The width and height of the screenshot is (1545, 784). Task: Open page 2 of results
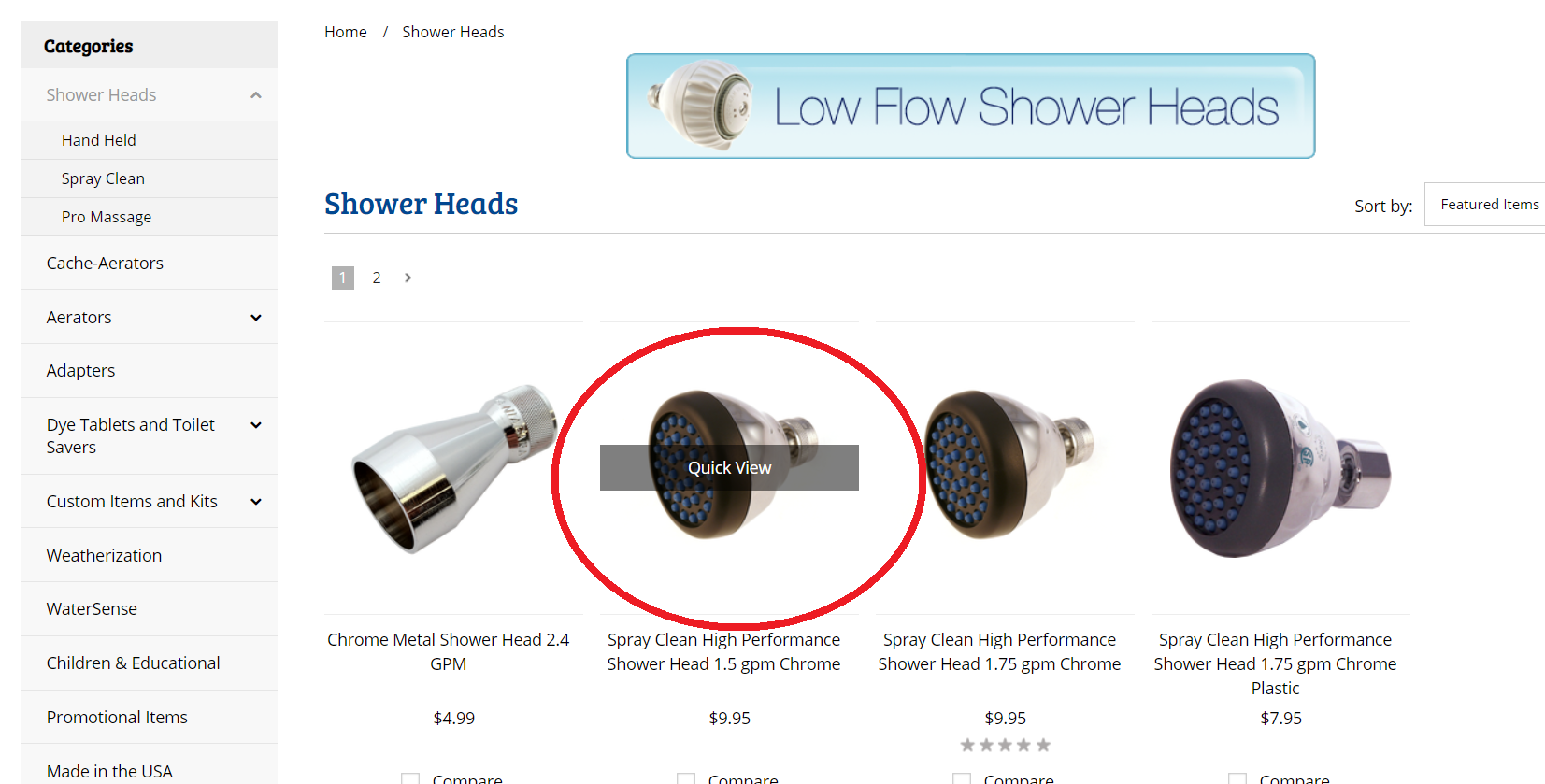coord(377,278)
